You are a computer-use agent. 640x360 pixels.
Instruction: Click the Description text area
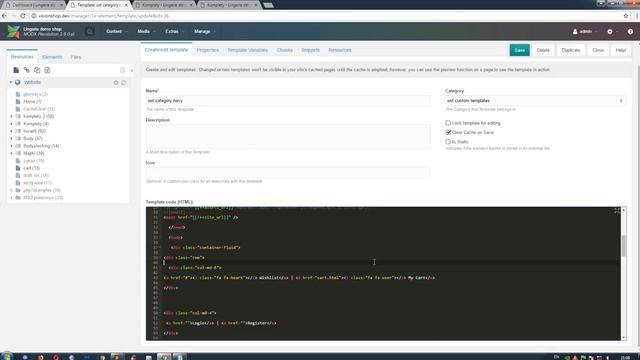[x=288, y=137]
